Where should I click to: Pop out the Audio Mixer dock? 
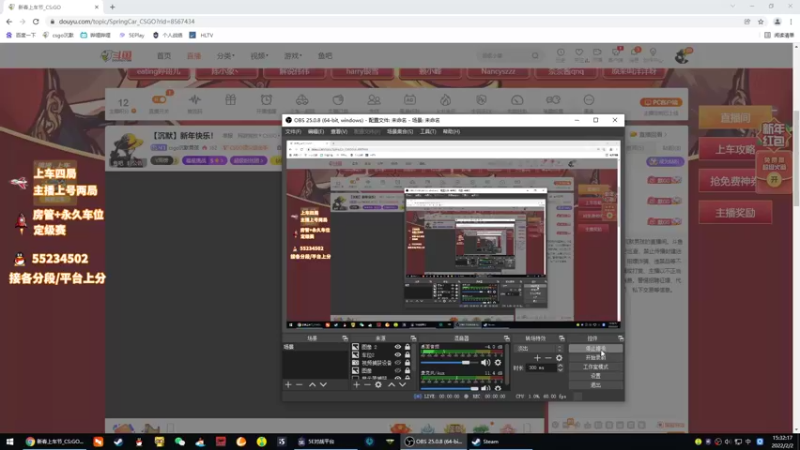click(507, 338)
